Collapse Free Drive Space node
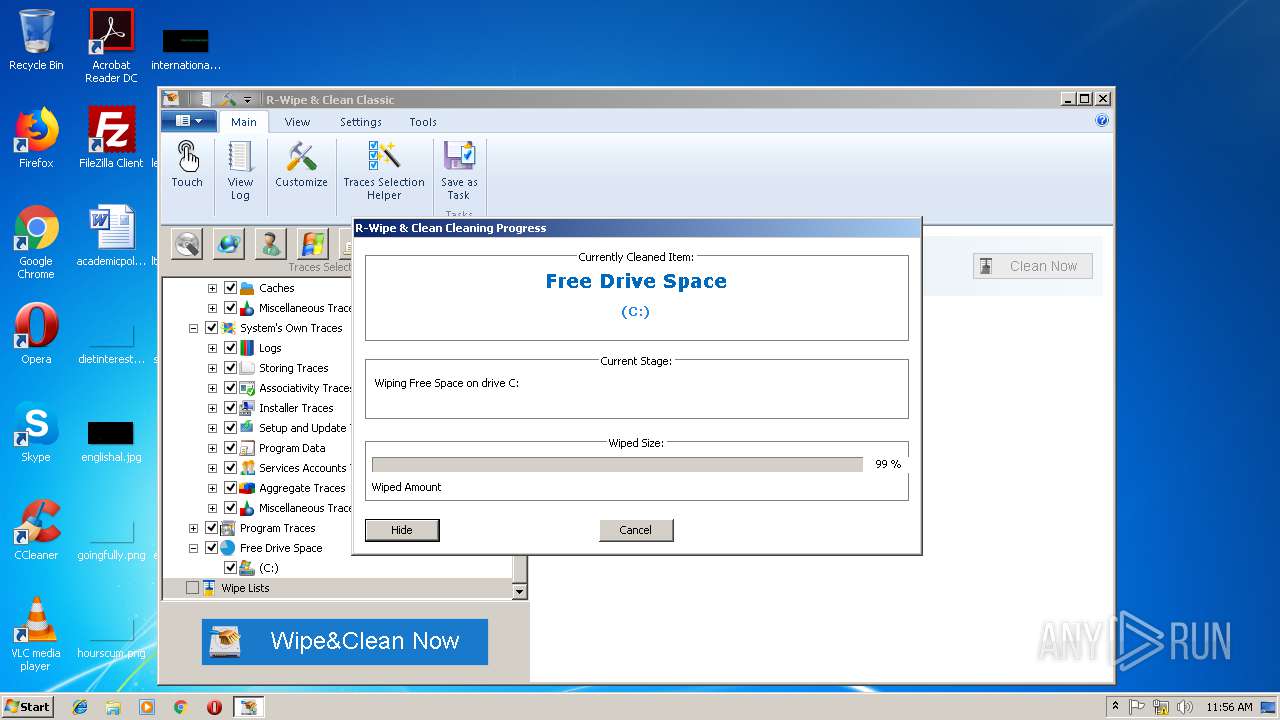 coord(193,548)
